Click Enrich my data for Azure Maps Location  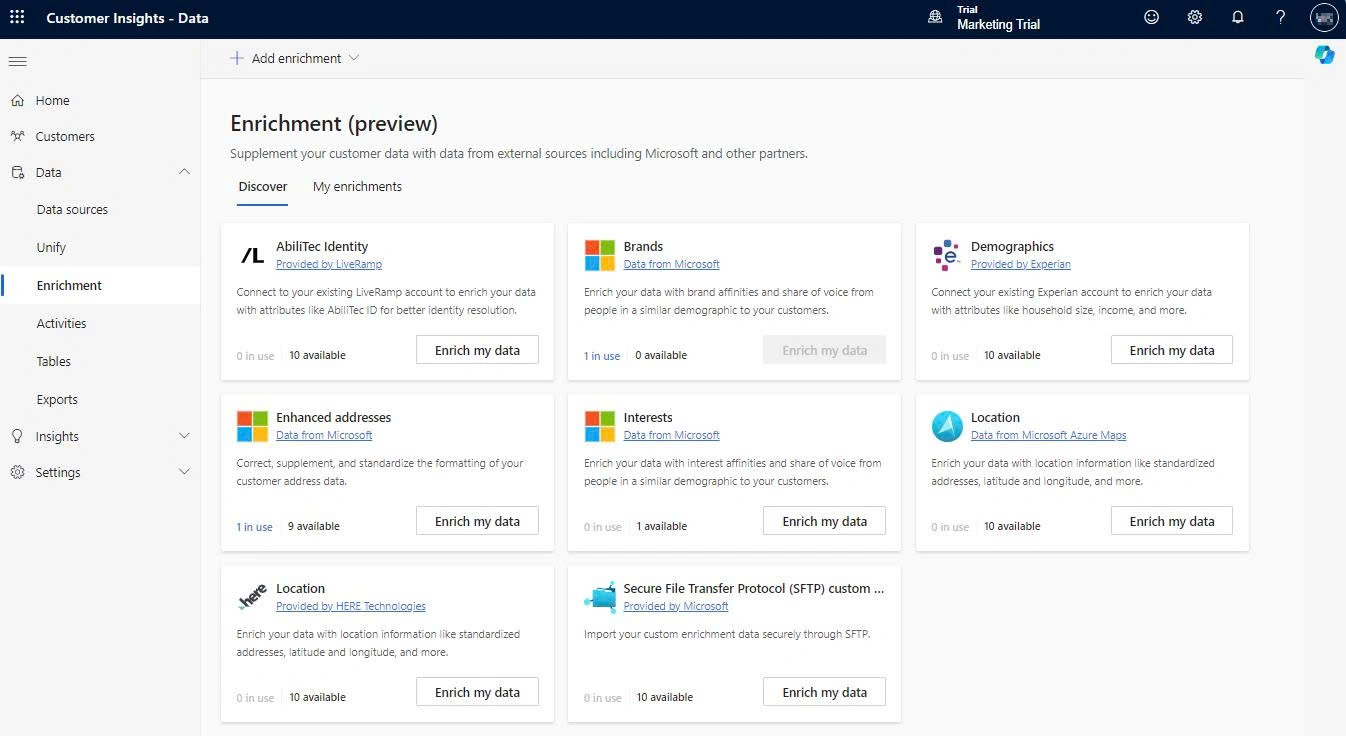click(x=1172, y=521)
